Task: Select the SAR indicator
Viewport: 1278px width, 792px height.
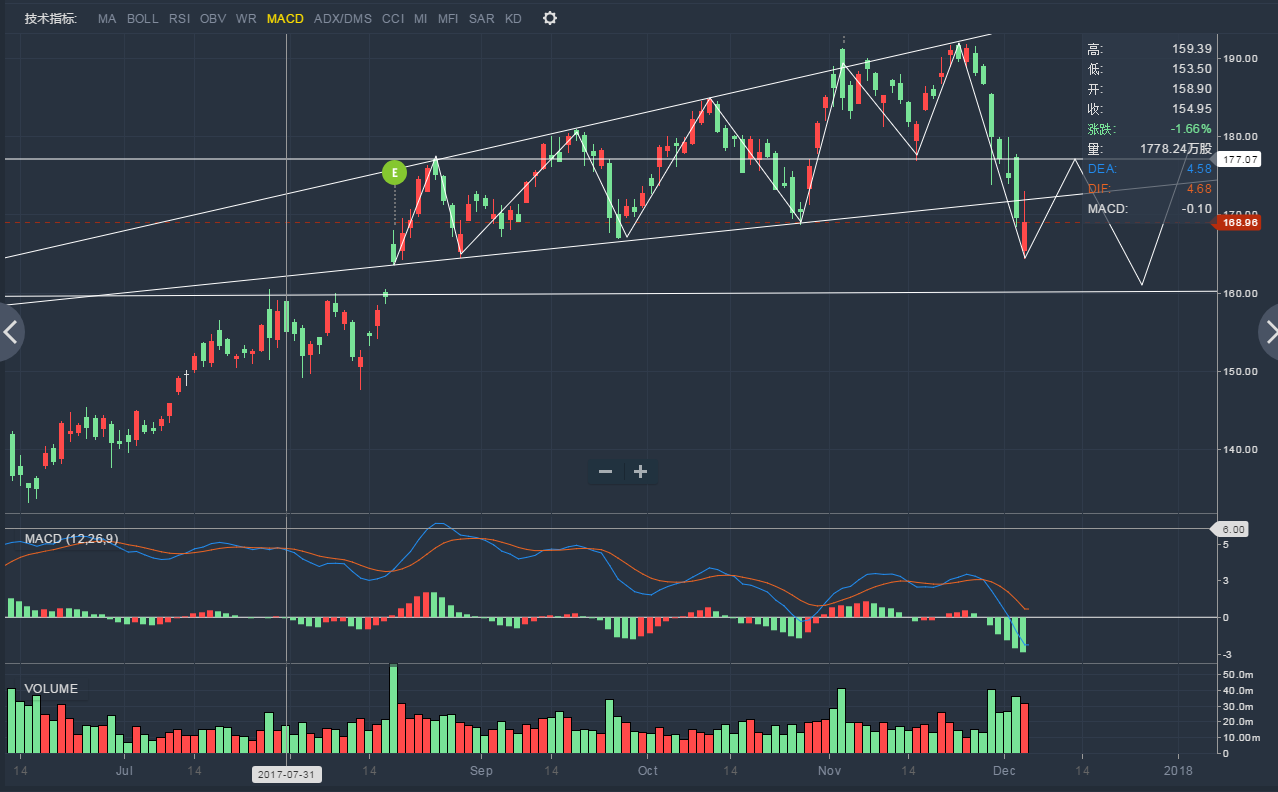Action: tap(481, 19)
